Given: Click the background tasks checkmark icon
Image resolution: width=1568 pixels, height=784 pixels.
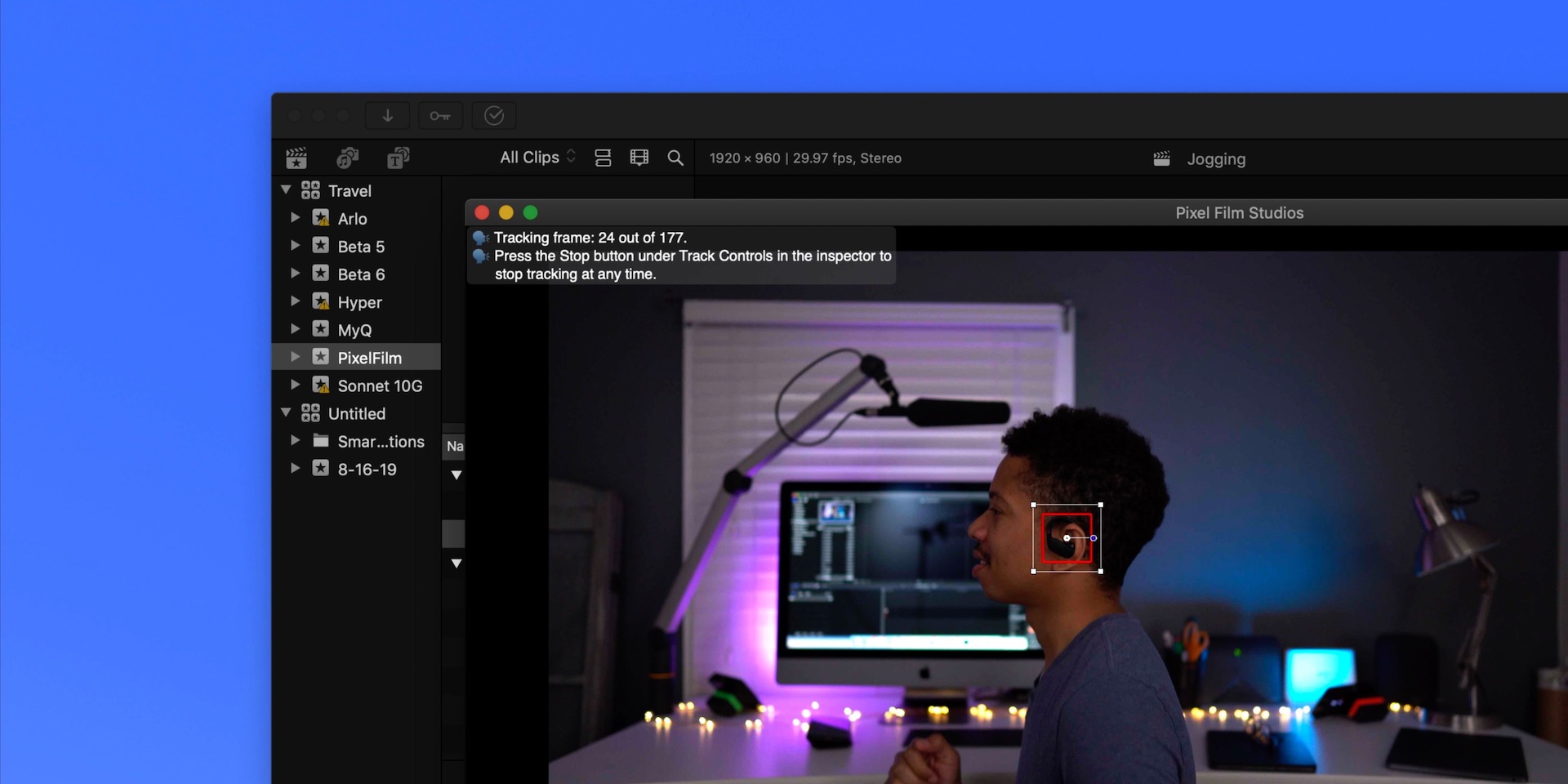Looking at the screenshot, I should pos(493,115).
